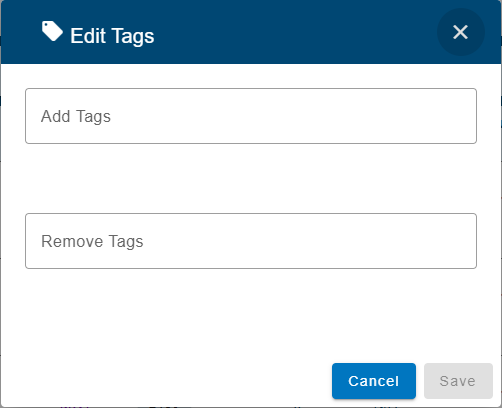
Task: Focus the Remove Tags input field
Action: tap(251, 241)
